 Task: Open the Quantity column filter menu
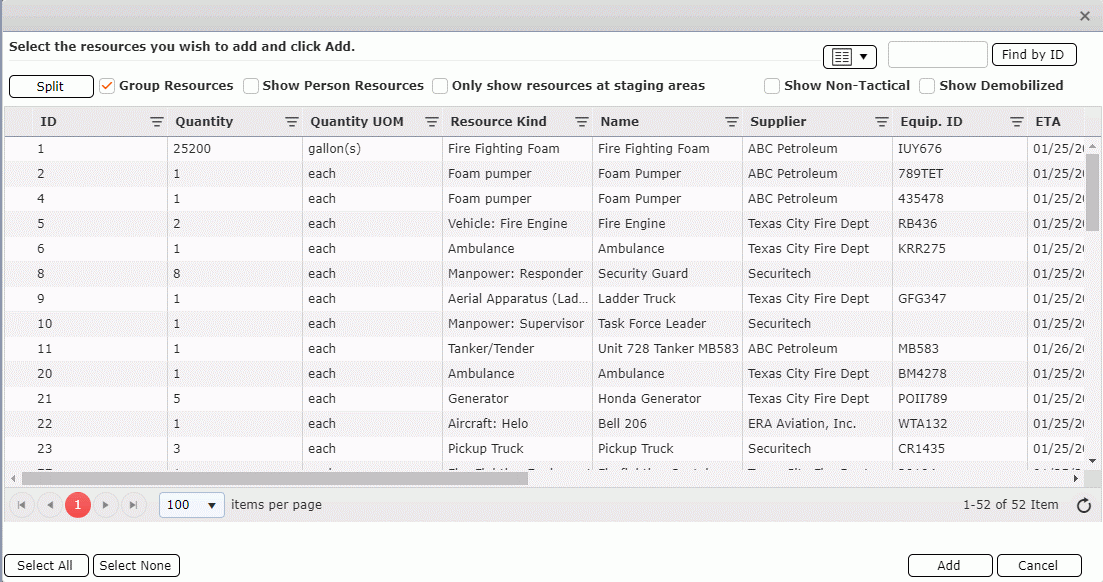pos(292,122)
